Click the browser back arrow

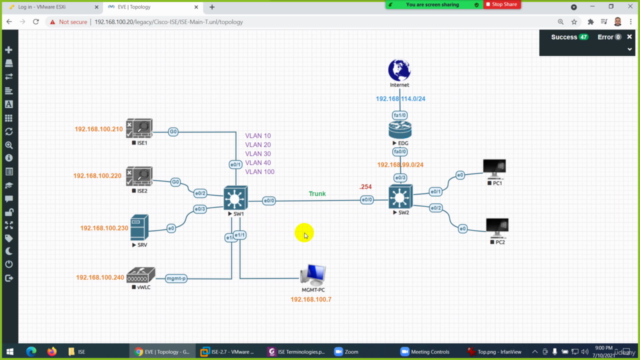pos(9,22)
